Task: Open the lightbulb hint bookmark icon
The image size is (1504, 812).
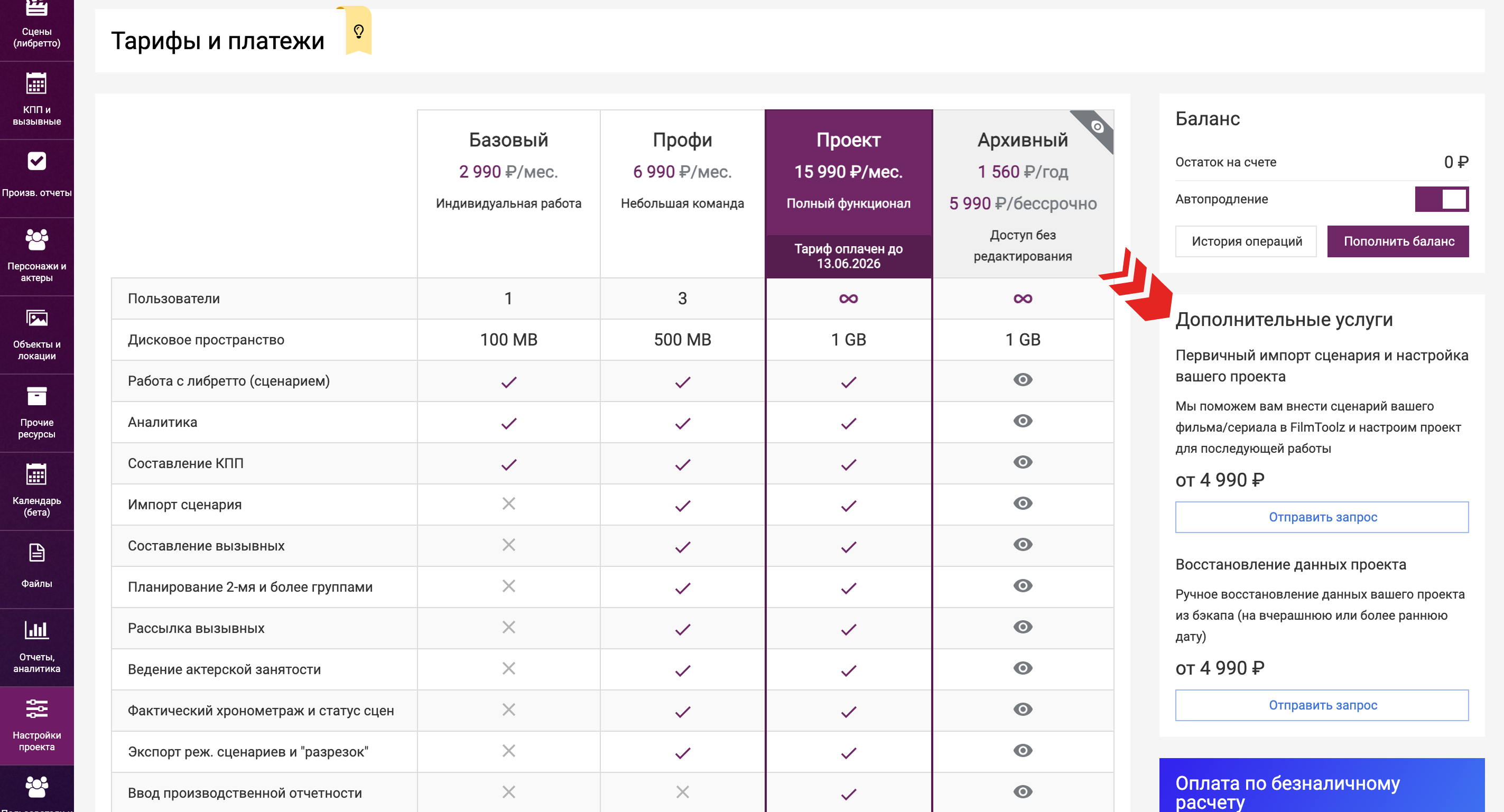Action: [x=358, y=31]
